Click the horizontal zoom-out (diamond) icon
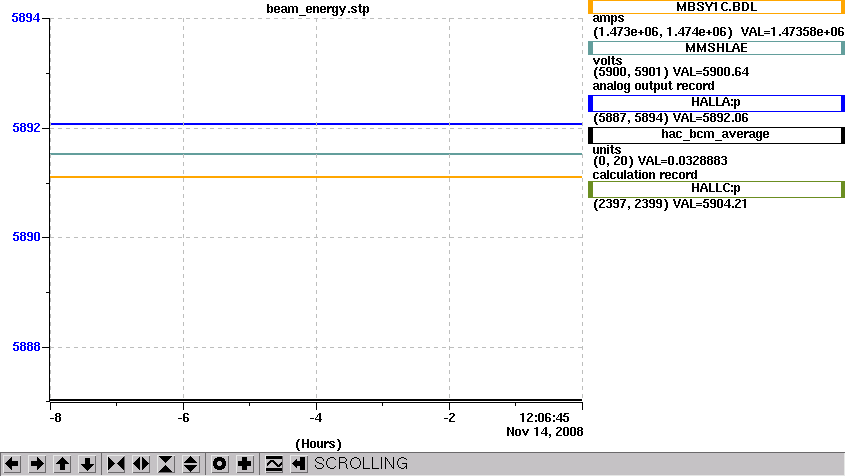This screenshot has width=845, height=476. 141,464
